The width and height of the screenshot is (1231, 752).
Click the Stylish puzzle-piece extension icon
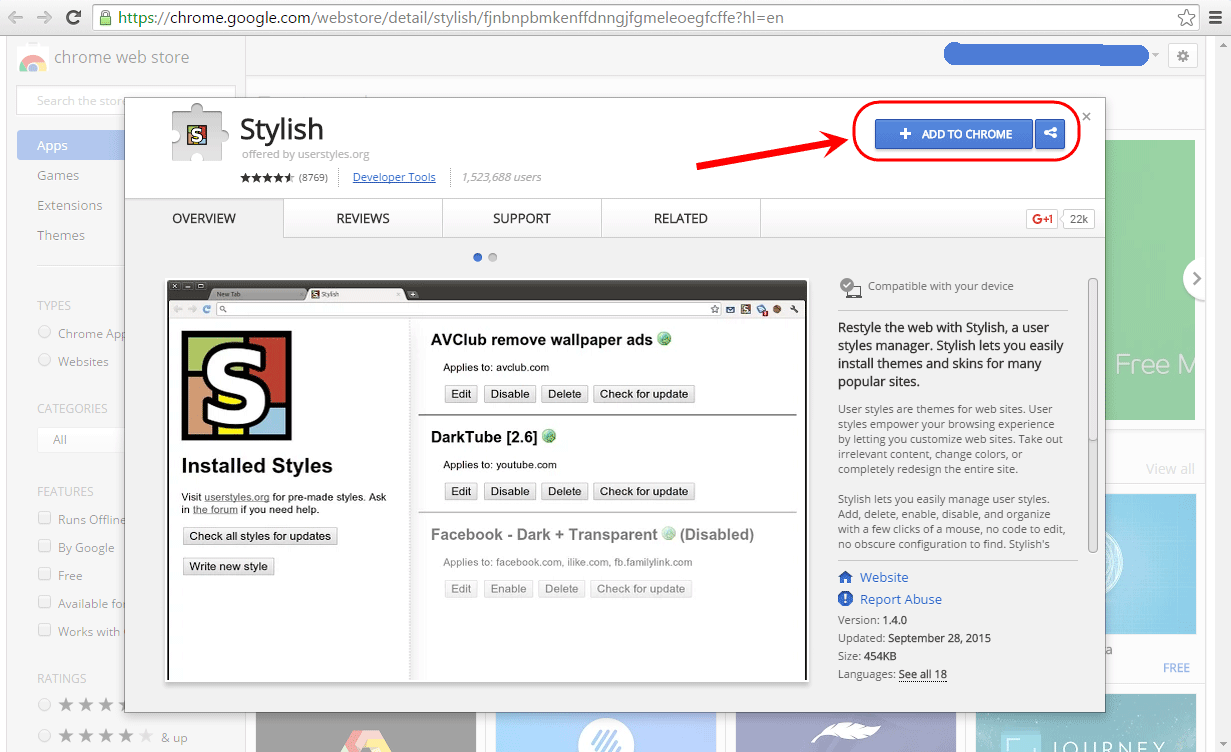click(195, 135)
